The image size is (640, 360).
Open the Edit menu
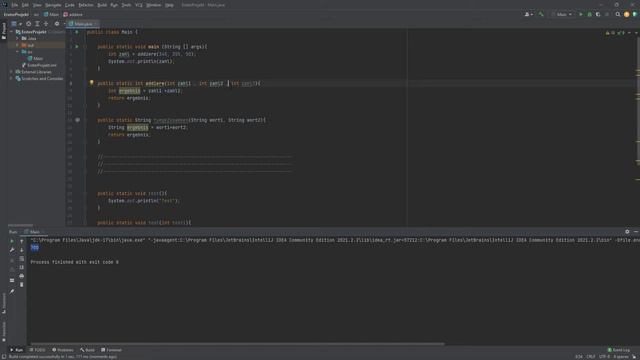point(25,5)
